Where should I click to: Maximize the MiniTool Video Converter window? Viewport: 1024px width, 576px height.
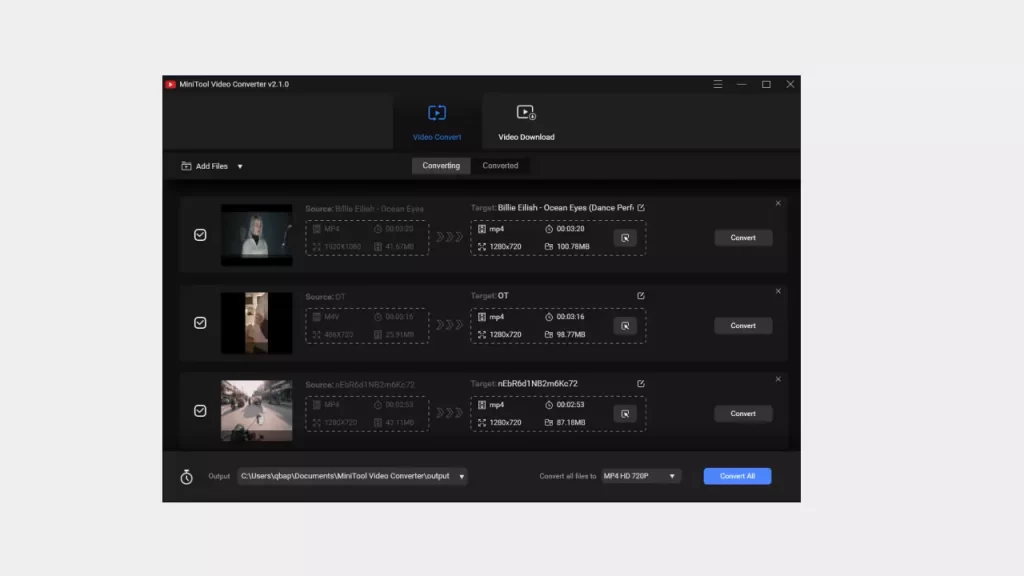click(x=766, y=84)
